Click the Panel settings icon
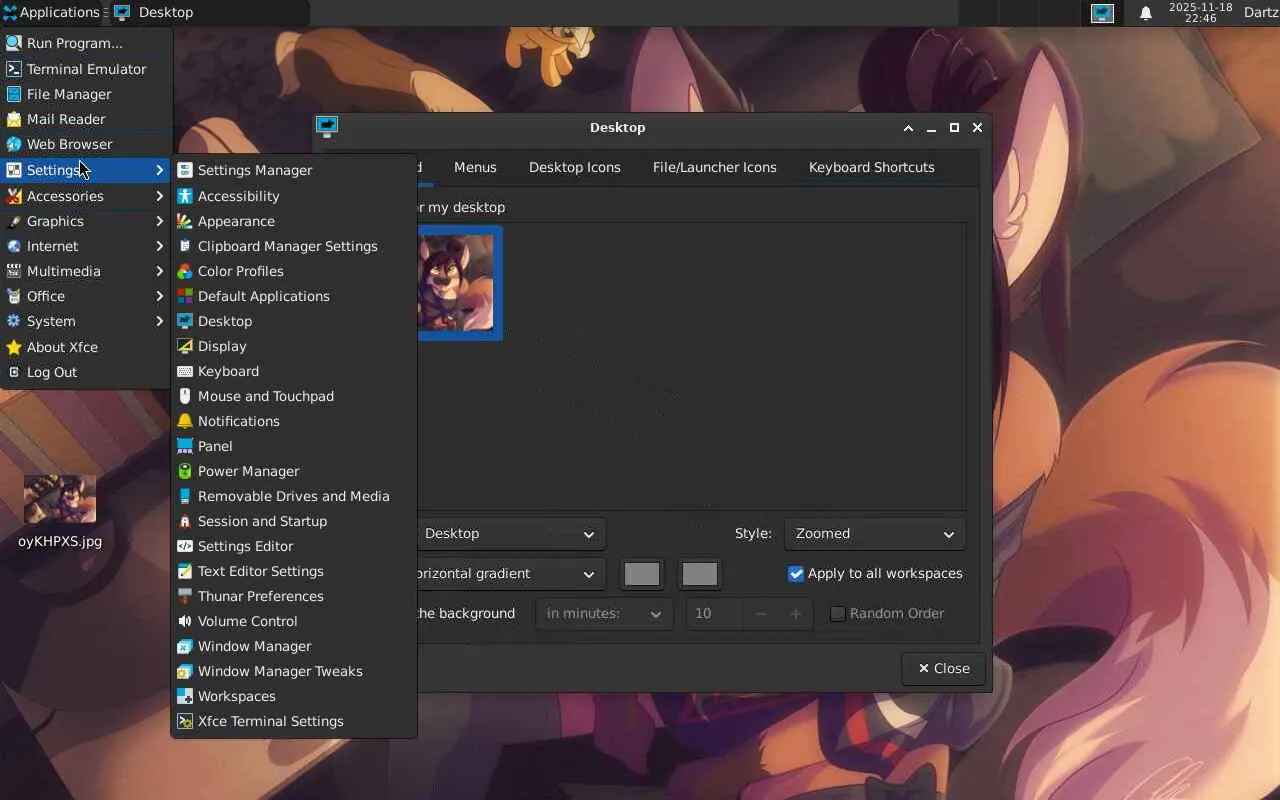The height and width of the screenshot is (800, 1280). click(x=185, y=446)
